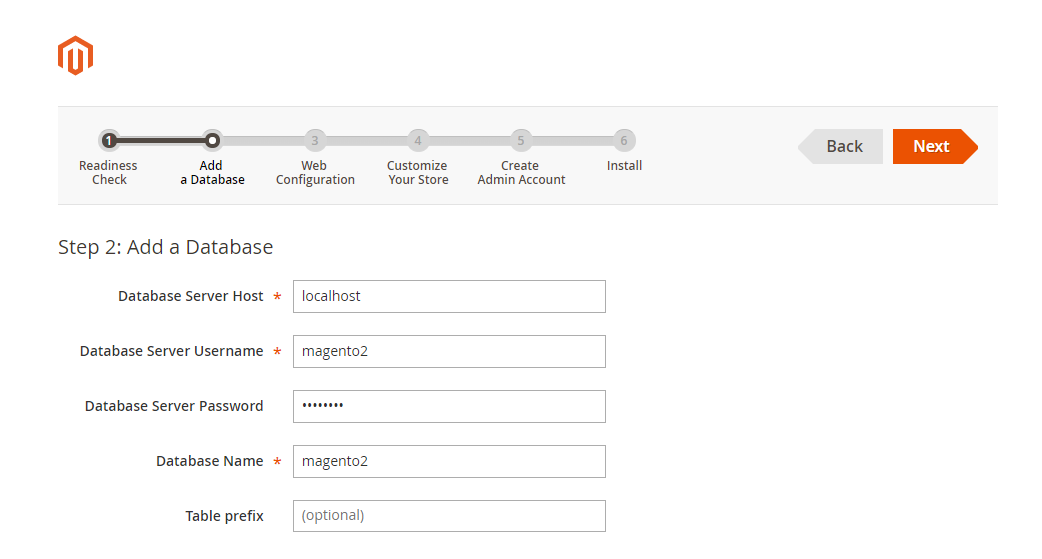Viewport: 1042px width, 559px height.
Task: Click the optional Table prefix field
Action: (449, 516)
